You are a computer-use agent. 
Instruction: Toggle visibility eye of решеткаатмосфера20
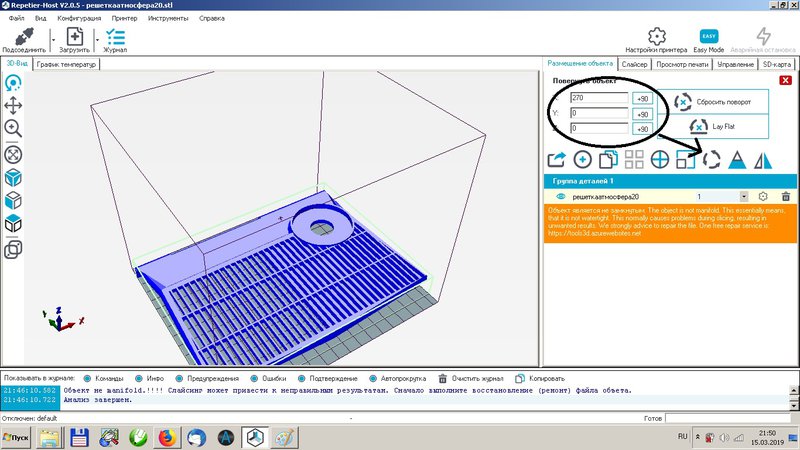coord(559,197)
